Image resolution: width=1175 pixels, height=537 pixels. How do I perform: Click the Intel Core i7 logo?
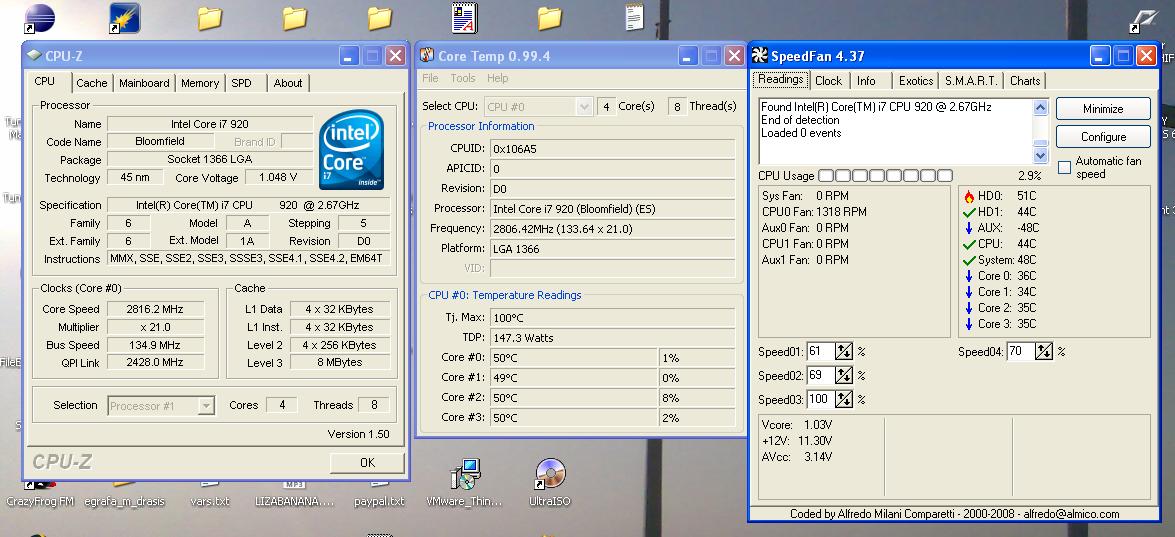coord(351,151)
